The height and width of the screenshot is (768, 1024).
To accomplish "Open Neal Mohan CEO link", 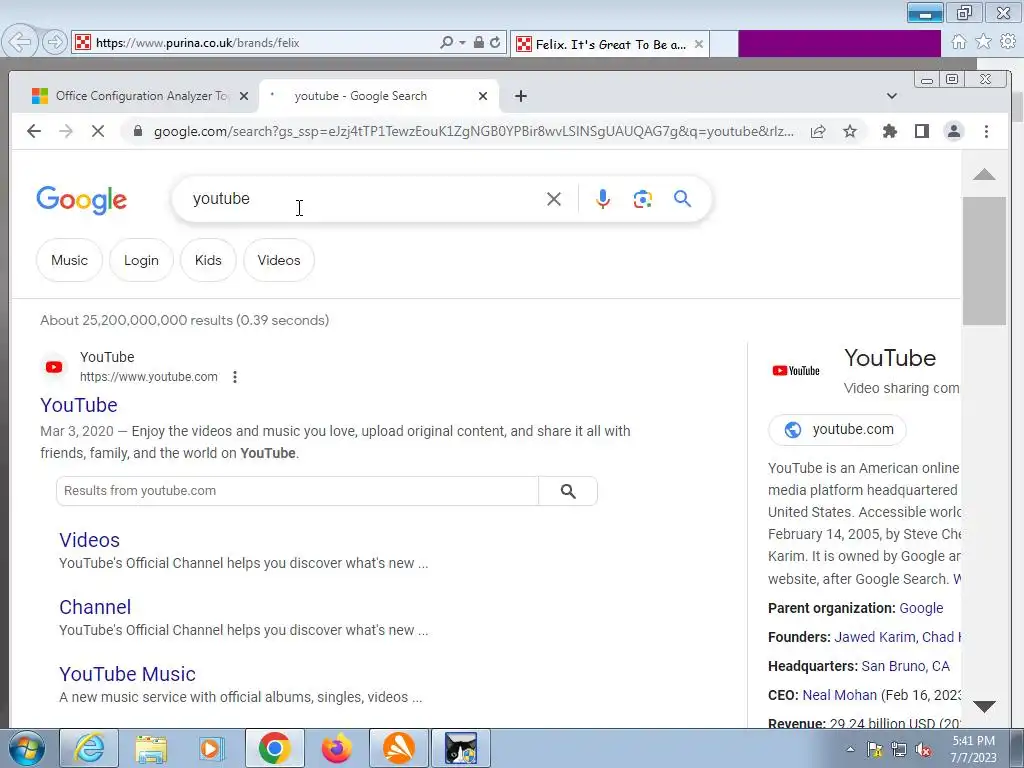I will click(839, 695).
